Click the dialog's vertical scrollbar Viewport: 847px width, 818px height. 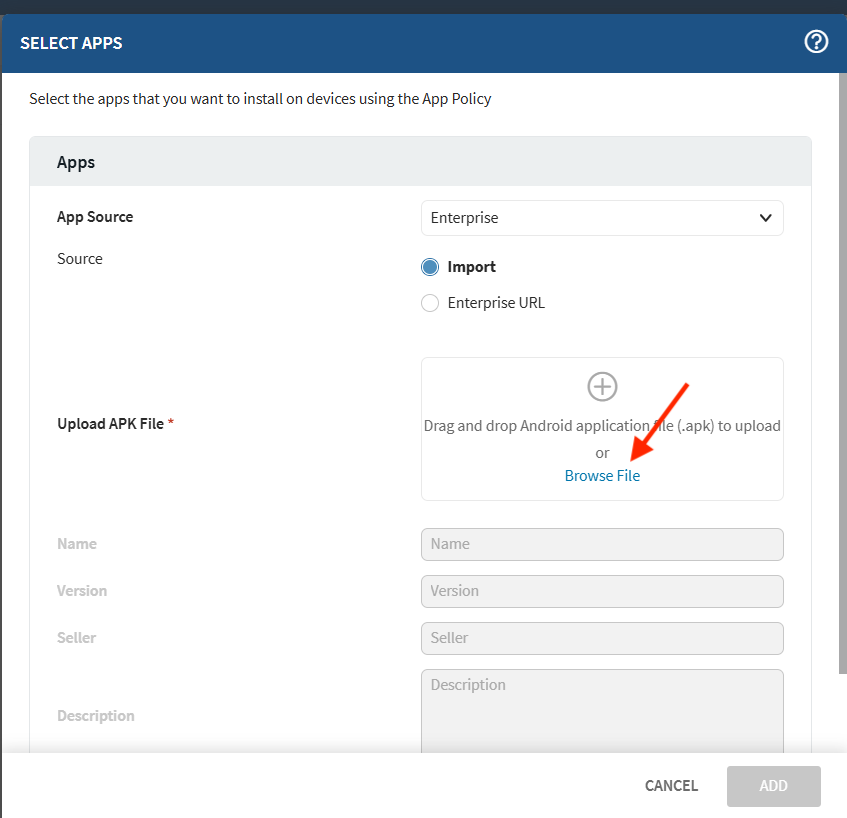[840, 400]
